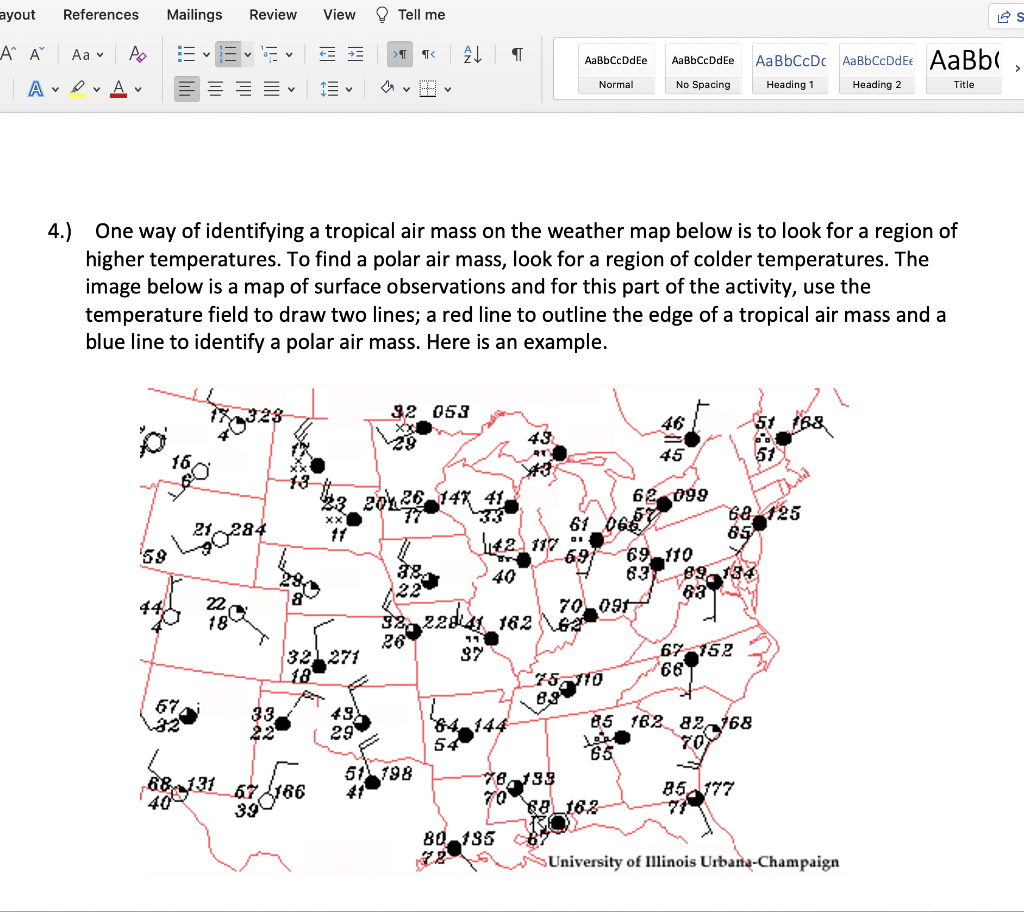Toggle center alignment
Image resolution: width=1024 pixels, height=912 pixels.
click(x=215, y=89)
